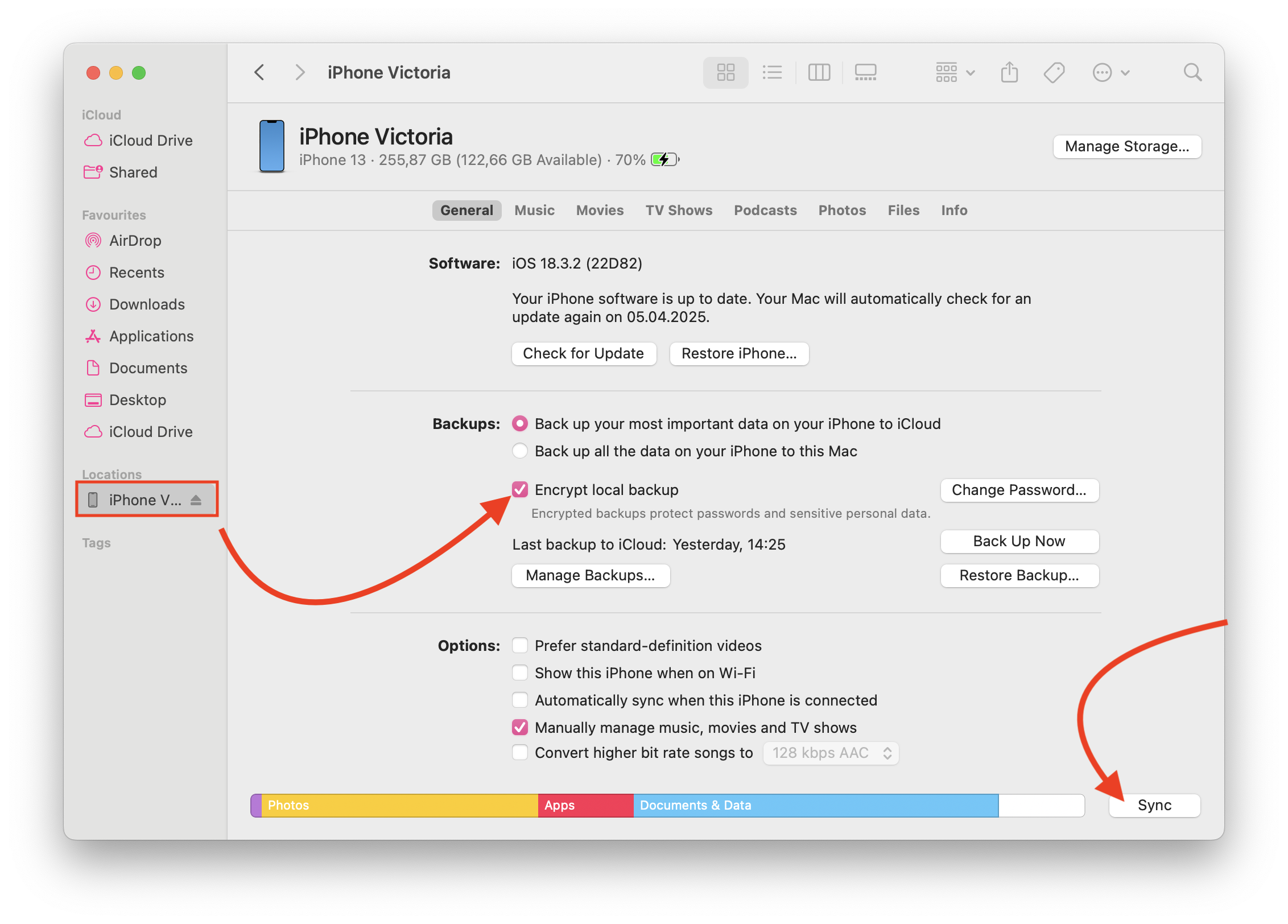Click Restore Backup... button
Viewport: 1288px width, 924px height.
tap(1019, 575)
